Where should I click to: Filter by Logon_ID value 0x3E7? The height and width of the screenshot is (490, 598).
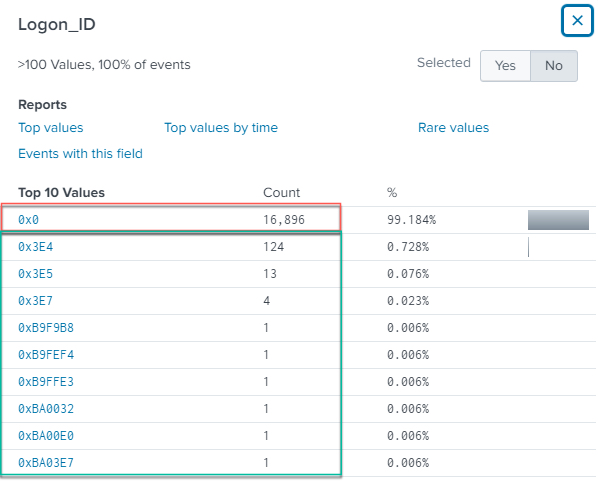coord(35,301)
